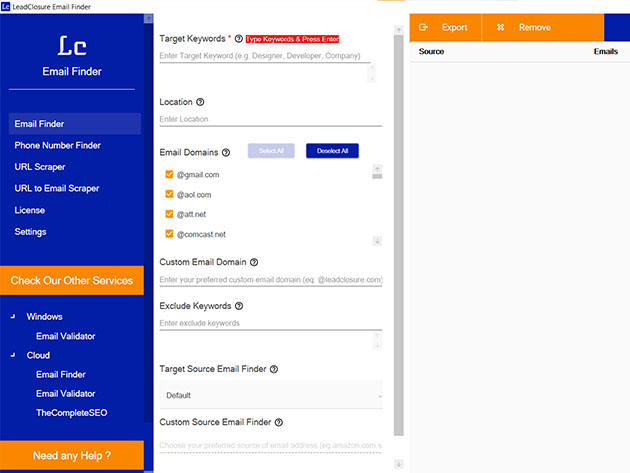Click Custom Source Email Finder help icon

click(279, 423)
